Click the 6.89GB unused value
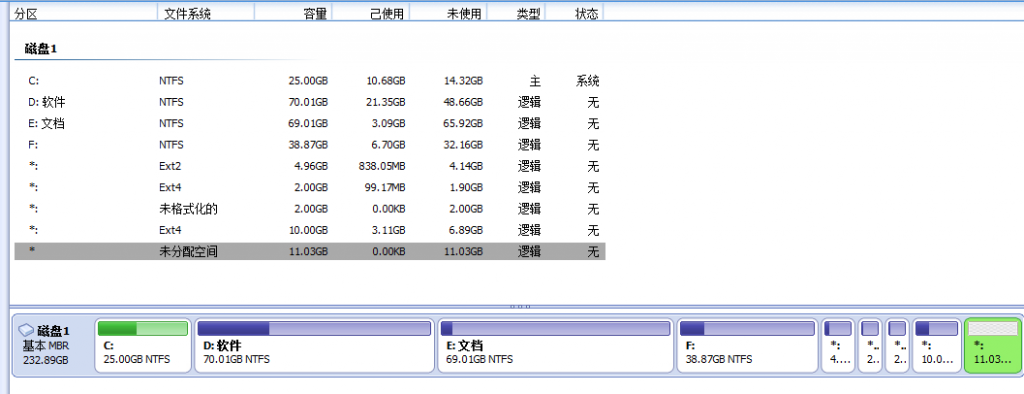The image size is (1024, 394). coord(466,230)
